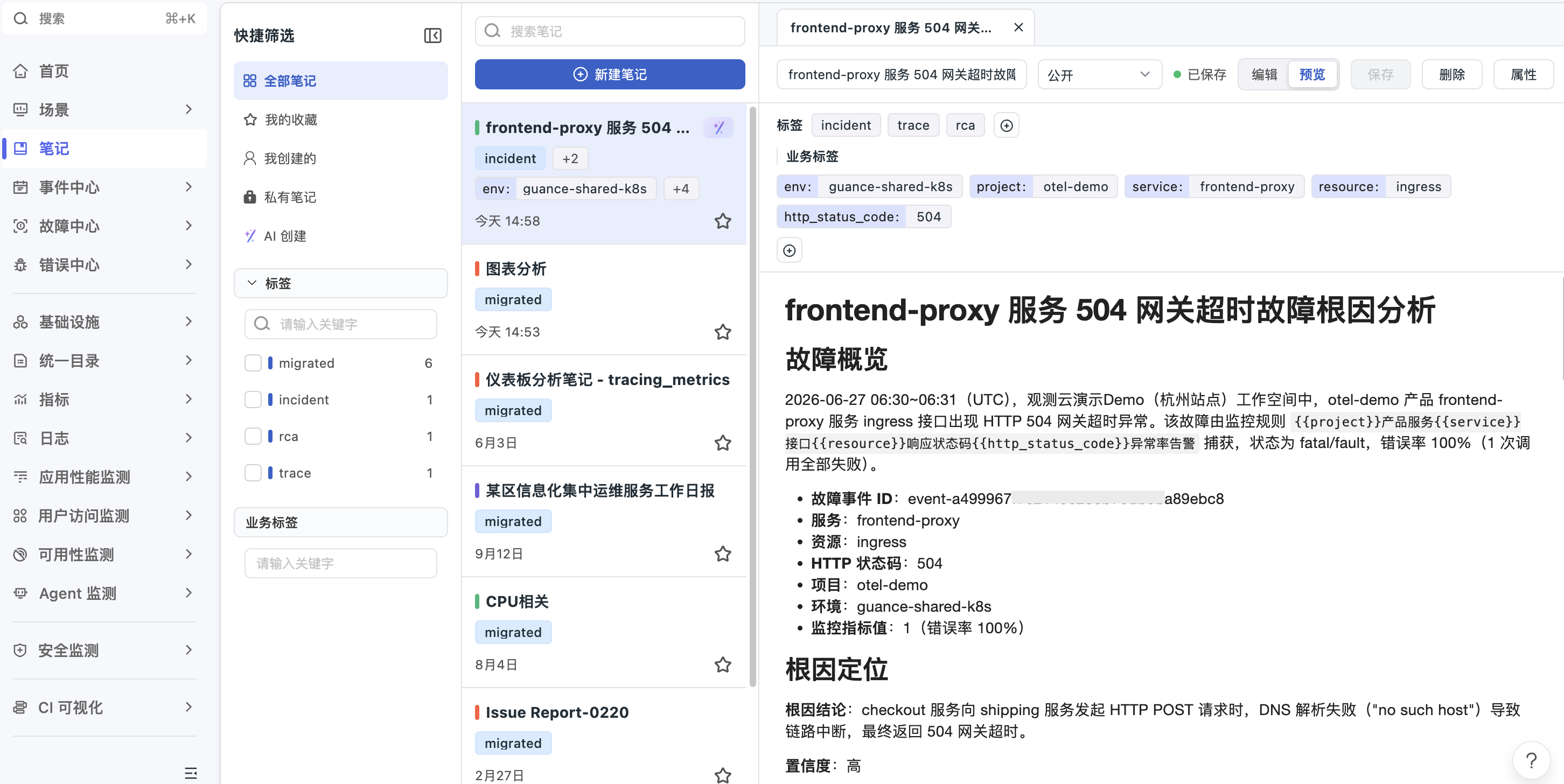Open 安全监测 in sidebar

(x=104, y=651)
